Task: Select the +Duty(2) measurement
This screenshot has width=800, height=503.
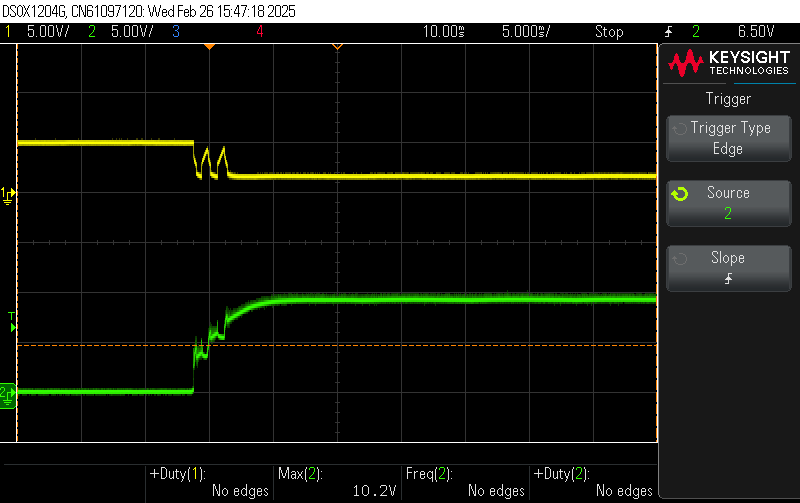Action: 593,482
